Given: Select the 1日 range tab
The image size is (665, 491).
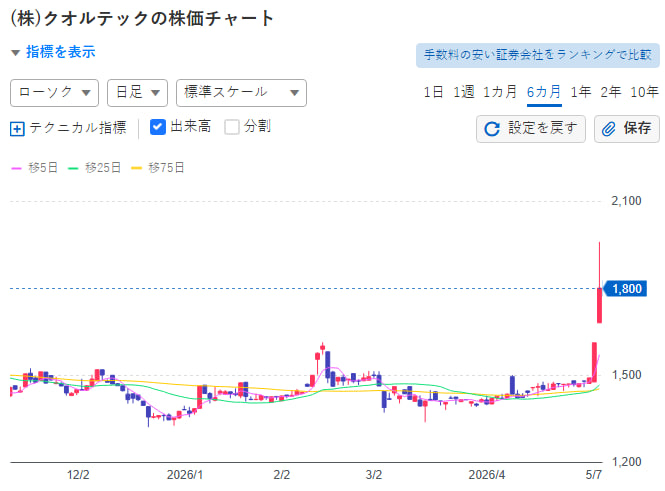Looking at the screenshot, I should pyautogui.click(x=433, y=92).
